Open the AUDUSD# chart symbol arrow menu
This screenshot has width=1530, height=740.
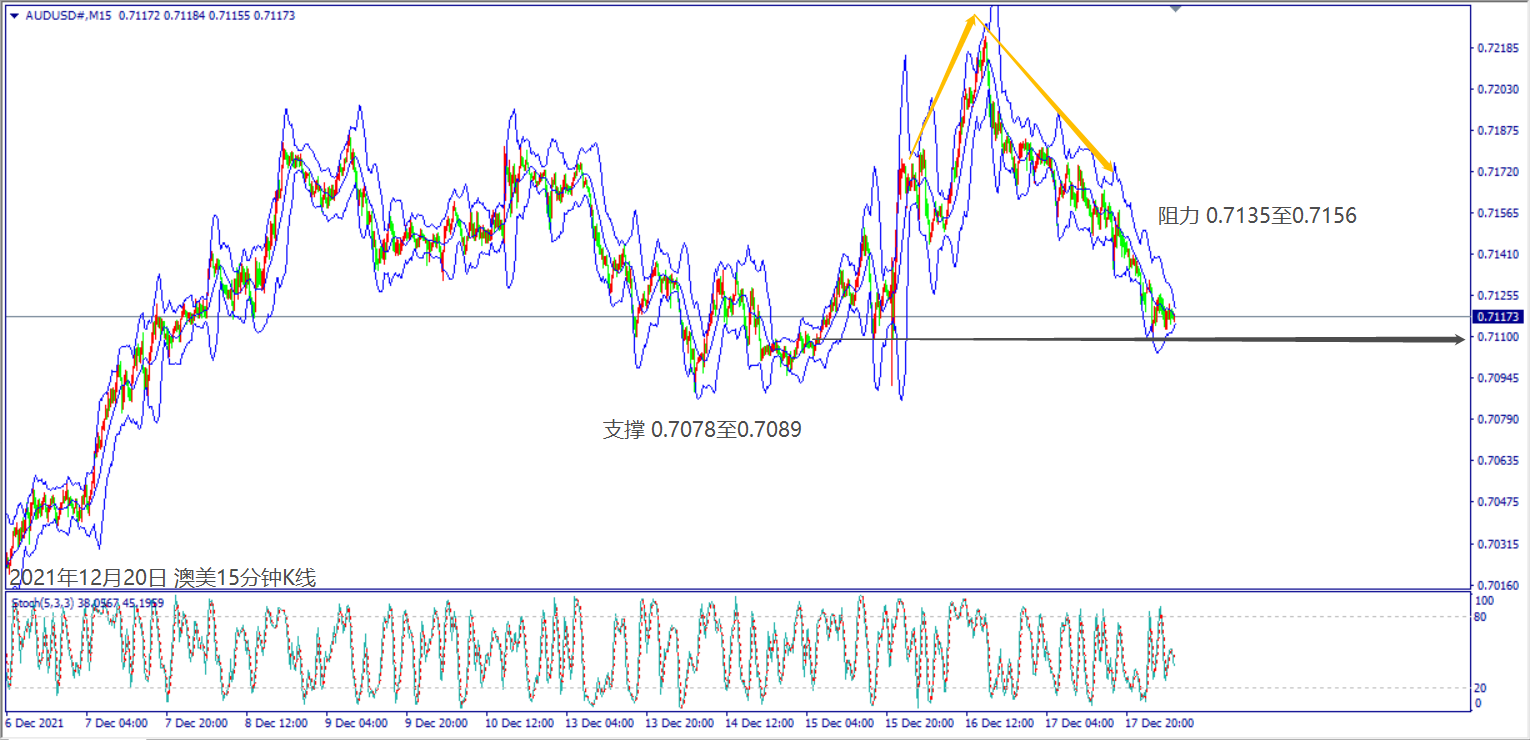click(14, 16)
